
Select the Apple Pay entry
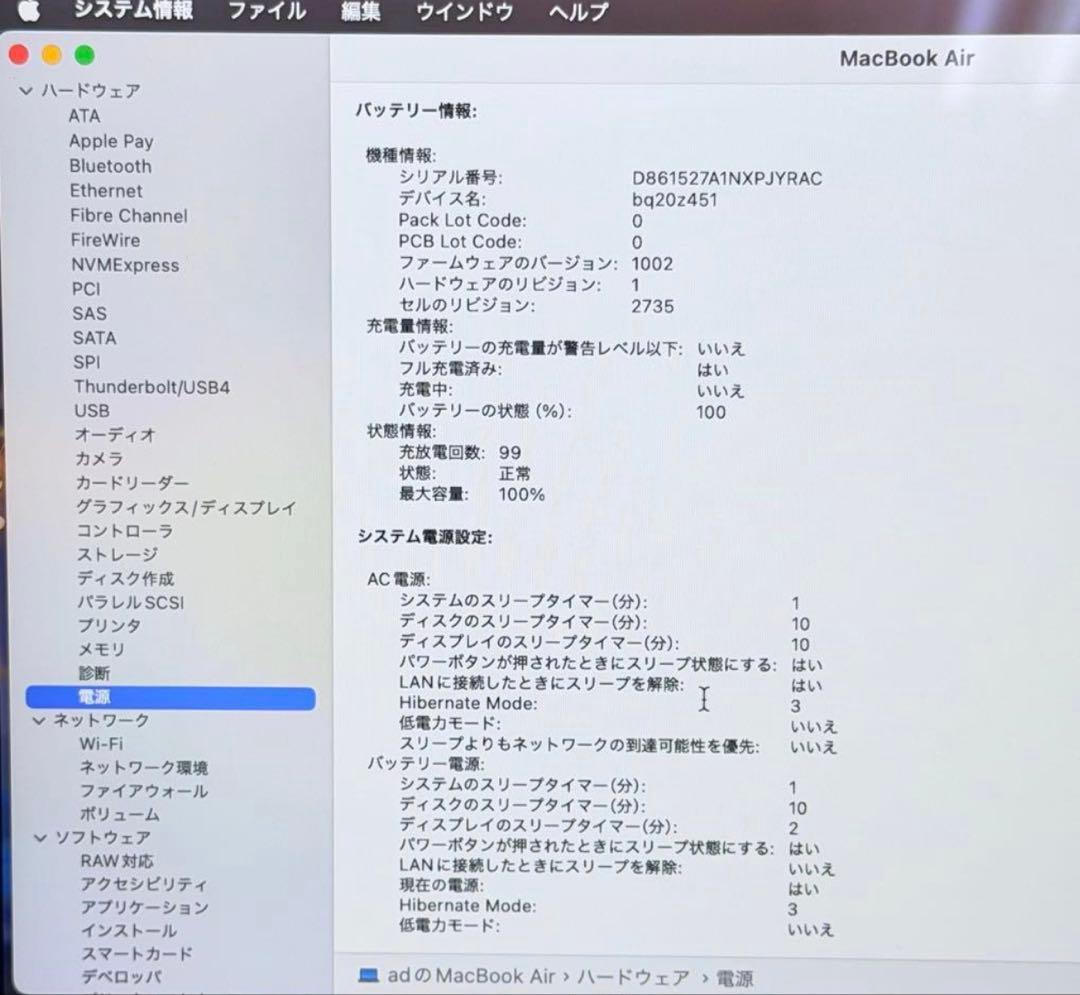point(112,140)
